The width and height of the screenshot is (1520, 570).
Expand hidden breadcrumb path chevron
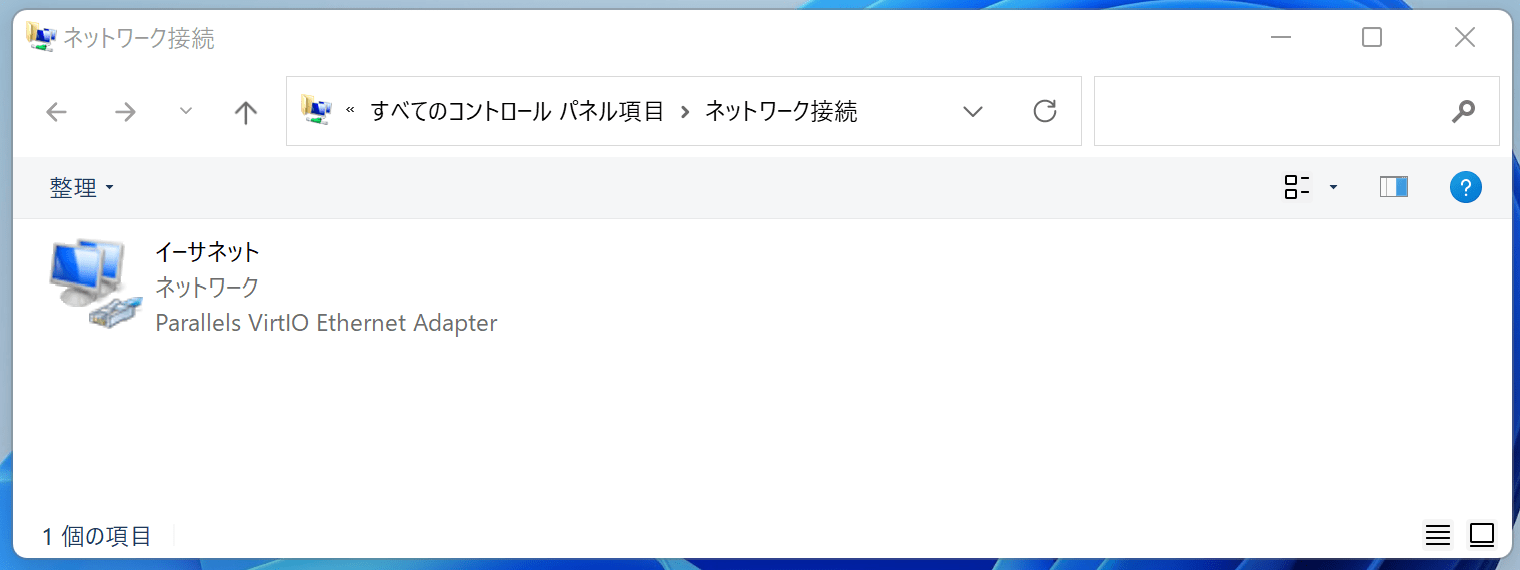click(350, 111)
